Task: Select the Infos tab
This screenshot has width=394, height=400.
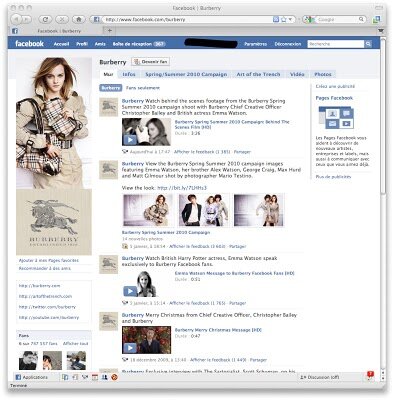Action: click(x=129, y=74)
